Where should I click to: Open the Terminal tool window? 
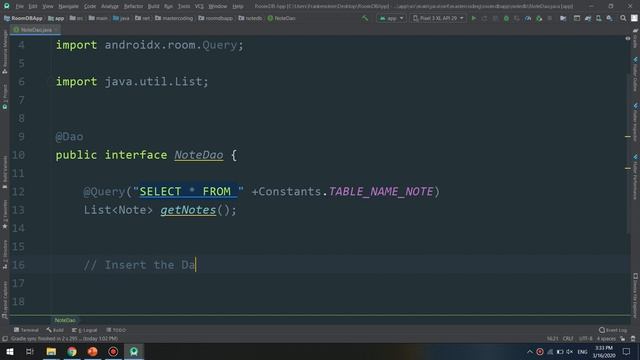coord(26,330)
